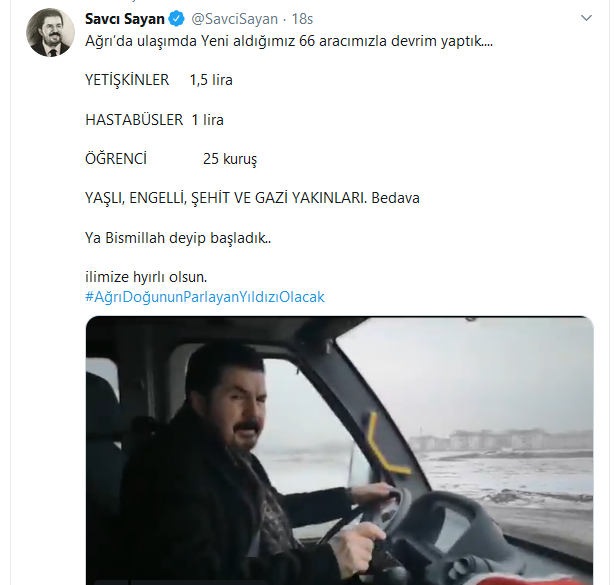The image size is (614, 585).
Task: Play the embedded video of the driver
Action: (339, 450)
